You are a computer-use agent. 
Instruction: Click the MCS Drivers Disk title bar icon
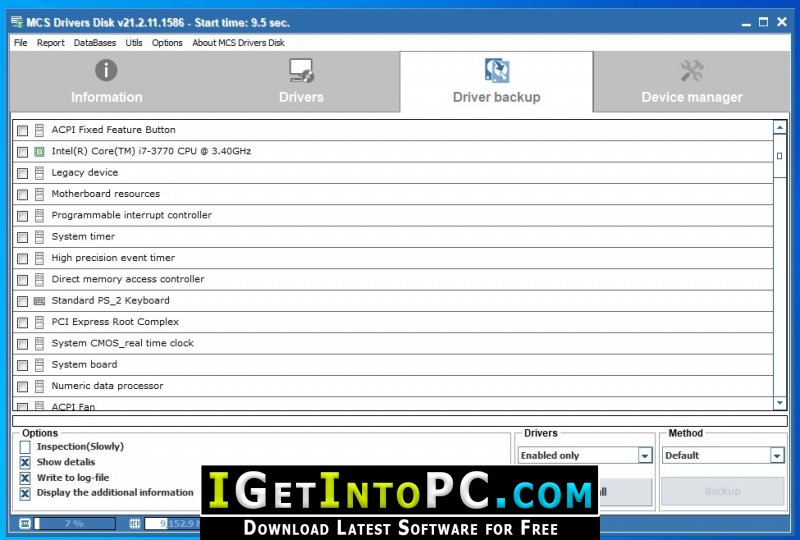click(17, 22)
